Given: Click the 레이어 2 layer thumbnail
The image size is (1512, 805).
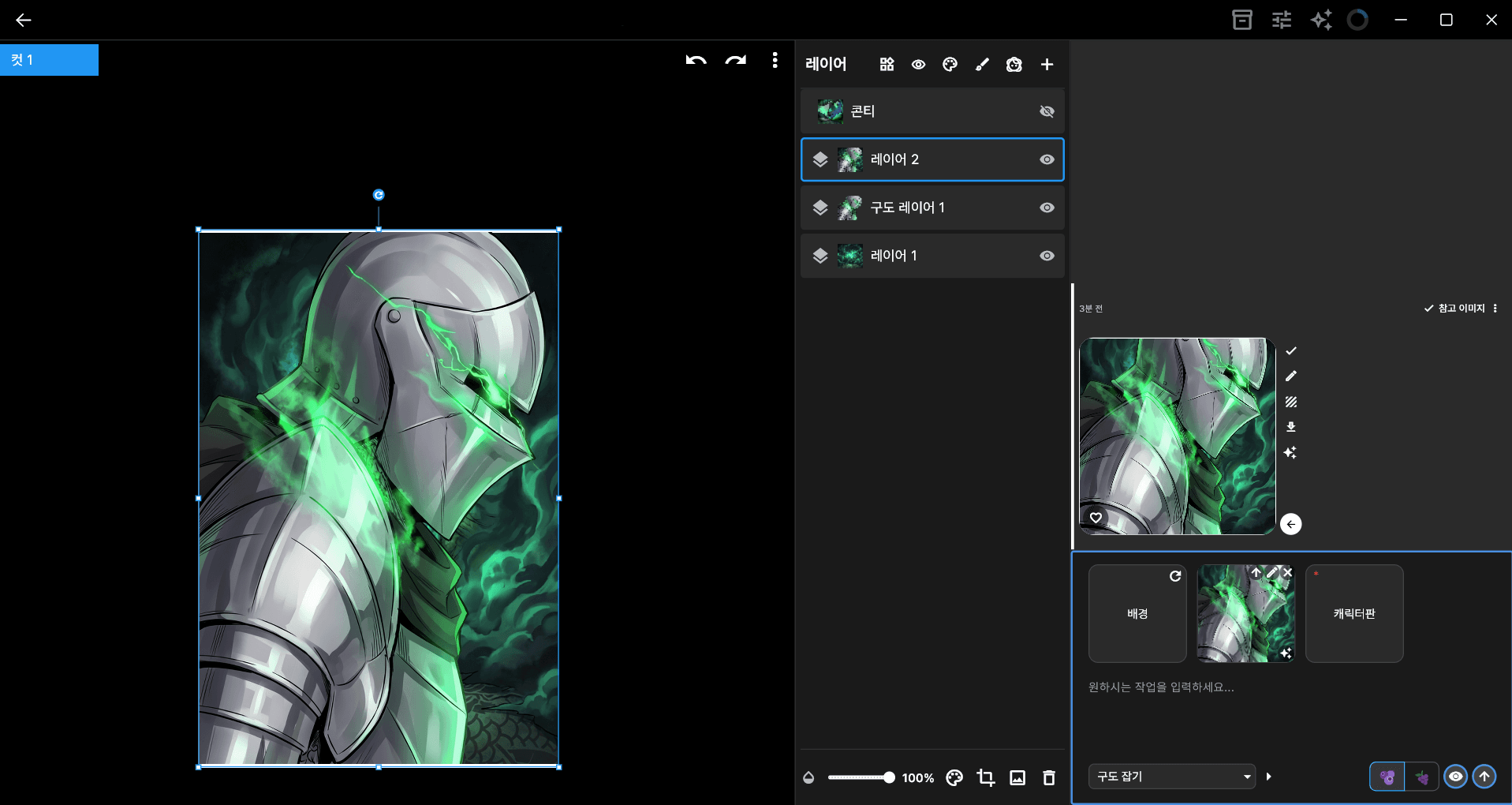Looking at the screenshot, I should [849, 159].
